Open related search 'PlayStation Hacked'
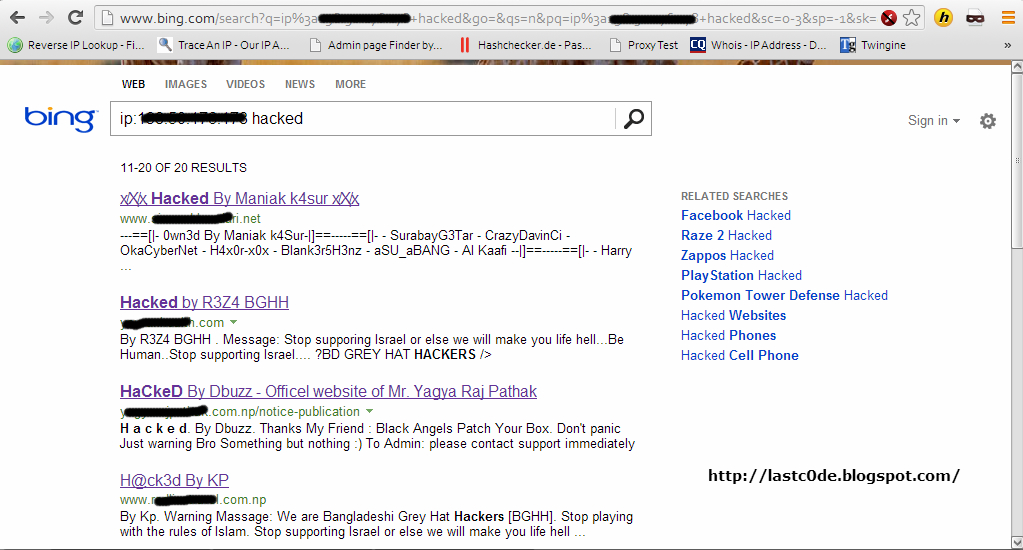The image size is (1023, 550). coord(741,275)
